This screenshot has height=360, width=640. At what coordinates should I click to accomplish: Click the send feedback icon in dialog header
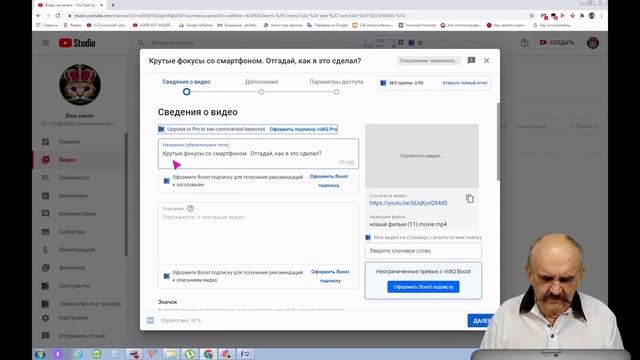(471, 60)
